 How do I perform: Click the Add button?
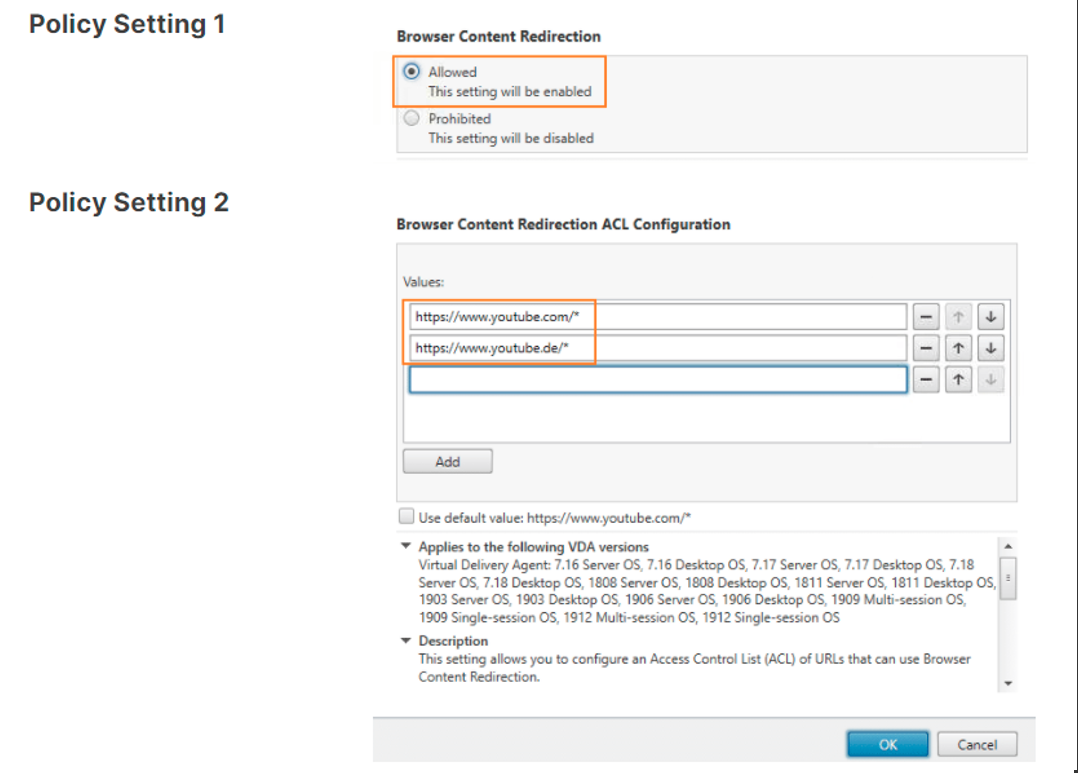coord(447,462)
